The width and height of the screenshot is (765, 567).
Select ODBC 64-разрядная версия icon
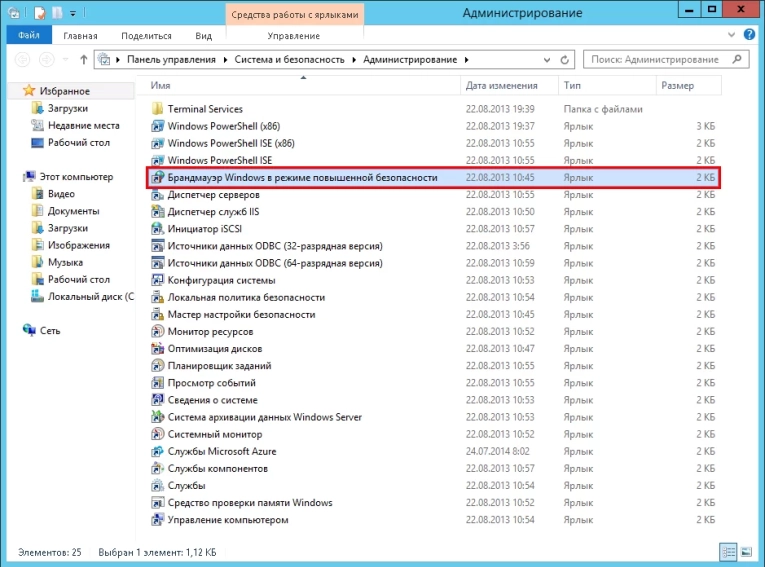157,263
